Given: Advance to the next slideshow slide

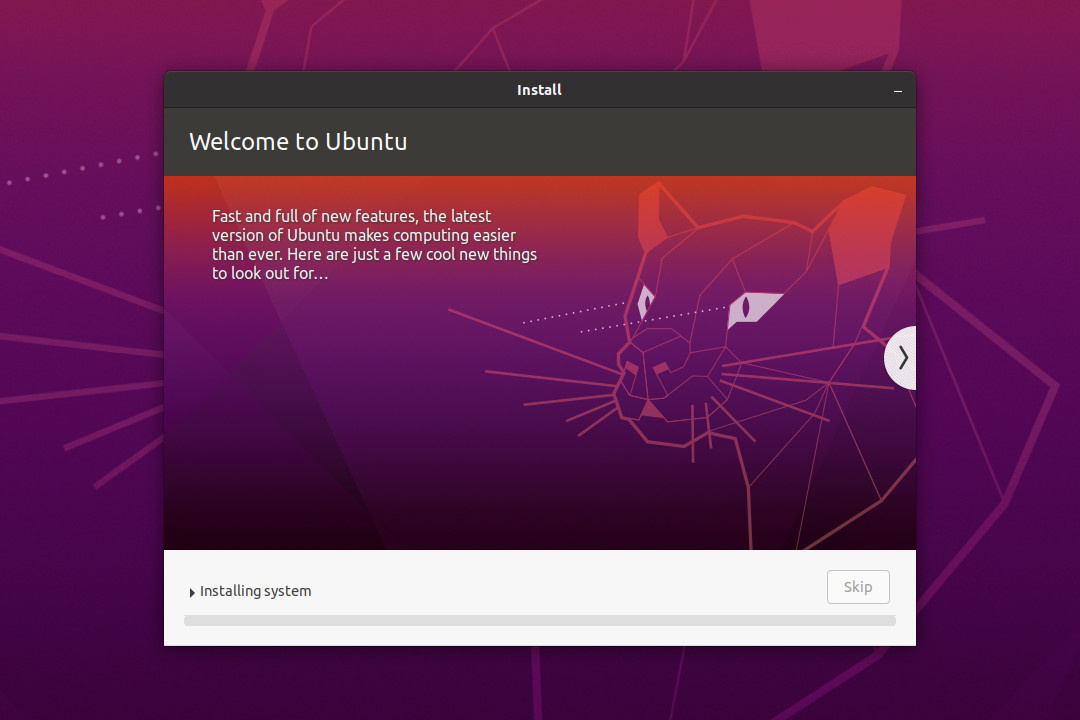Looking at the screenshot, I should (901, 358).
